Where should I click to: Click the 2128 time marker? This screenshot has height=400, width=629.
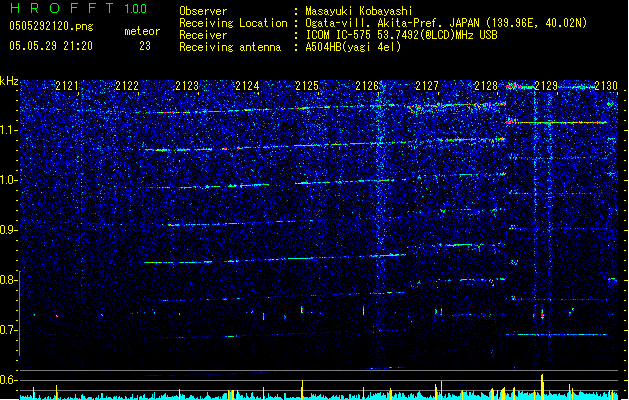(486, 86)
